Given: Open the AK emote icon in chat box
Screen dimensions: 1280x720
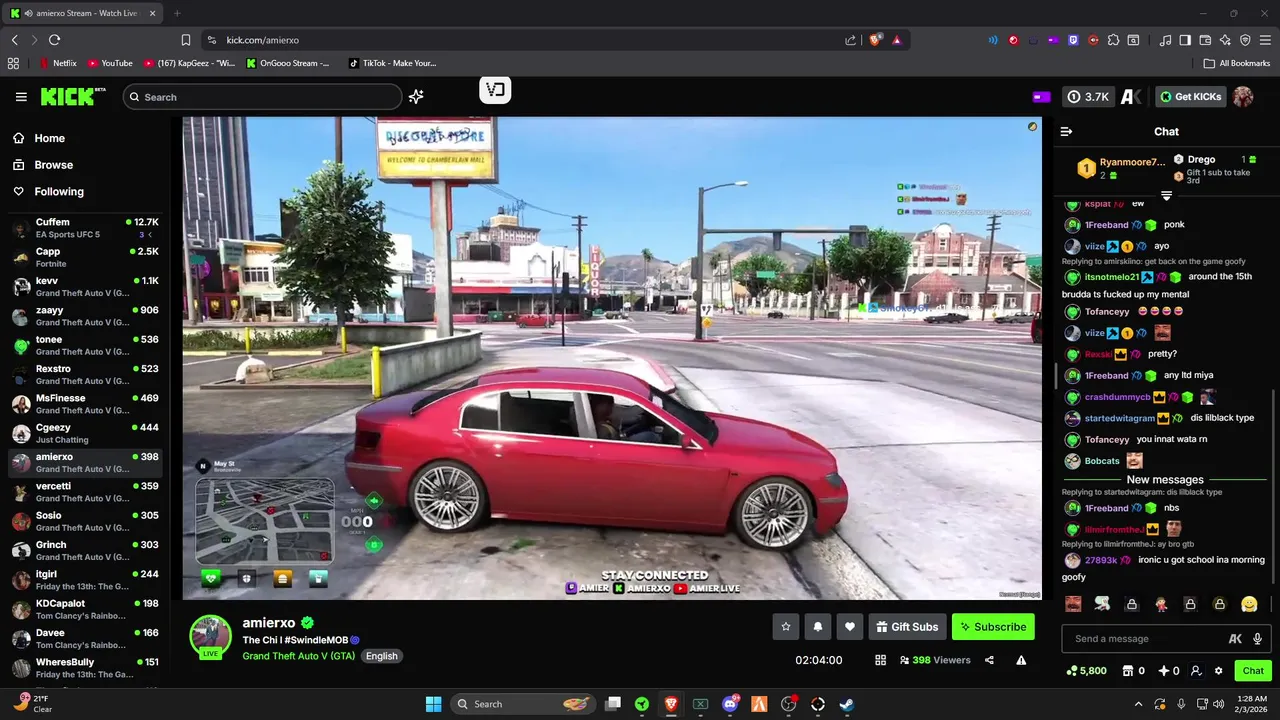Looking at the screenshot, I should [x=1235, y=639].
